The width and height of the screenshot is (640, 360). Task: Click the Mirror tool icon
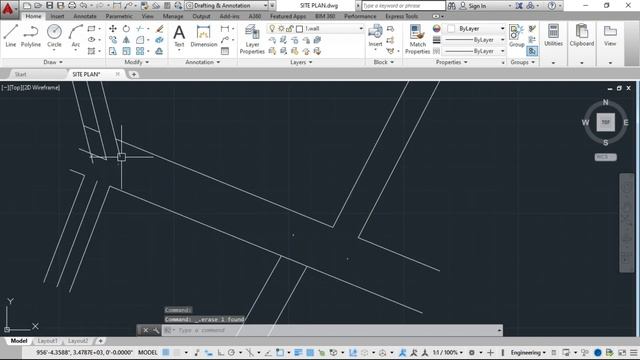tap(127, 40)
